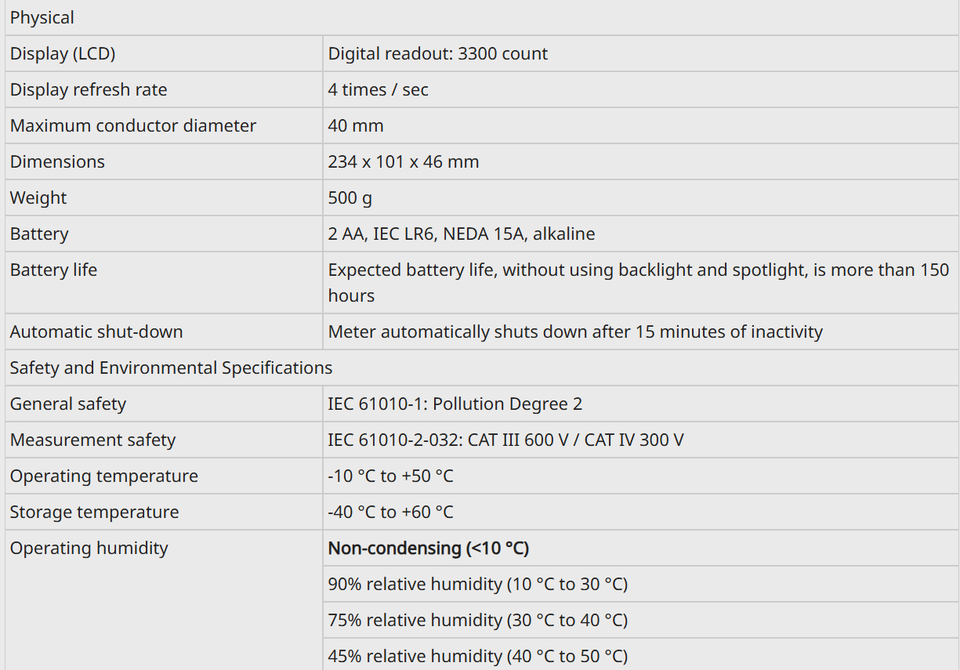Click the Physical section header
960x670 pixels.
click(42, 18)
